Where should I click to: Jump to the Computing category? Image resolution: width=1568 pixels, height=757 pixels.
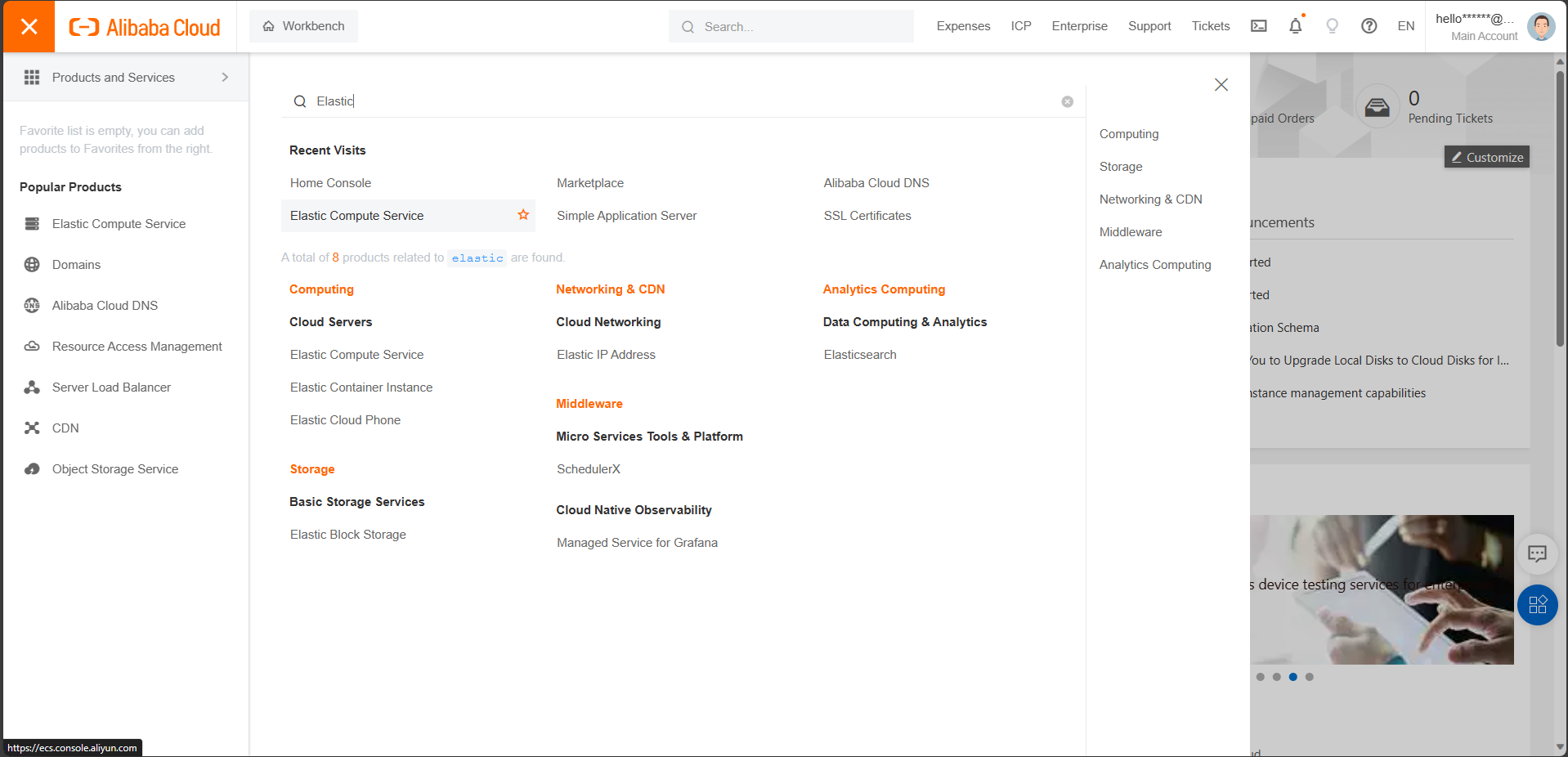coord(1129,134)
